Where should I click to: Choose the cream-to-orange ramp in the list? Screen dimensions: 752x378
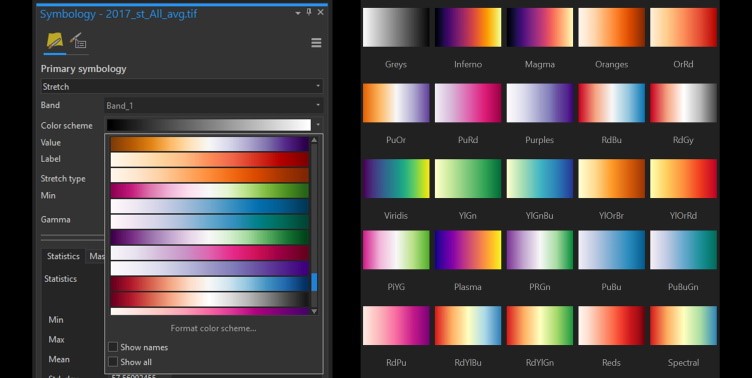(210, 175)
